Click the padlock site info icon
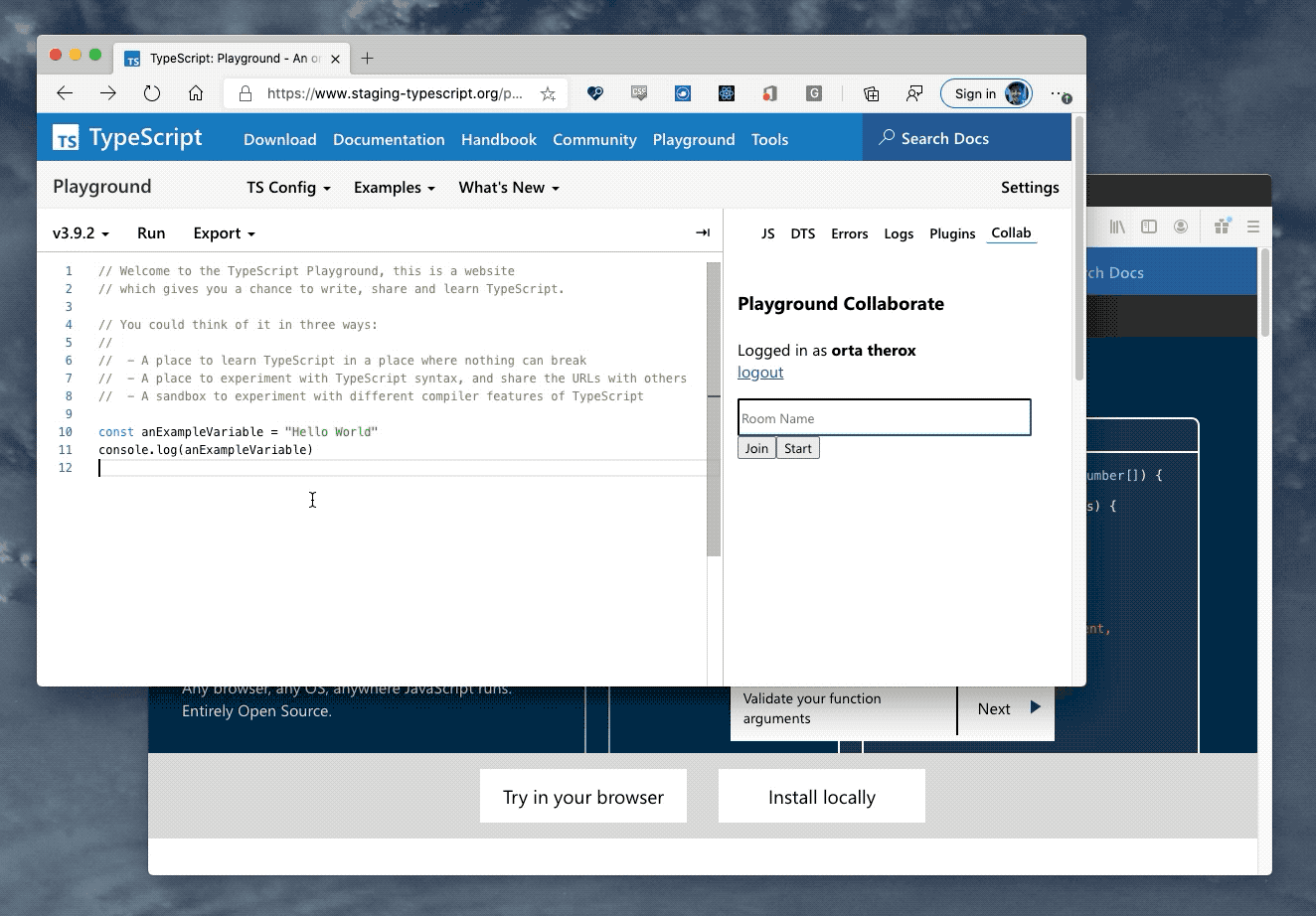 tap(245, 93)
